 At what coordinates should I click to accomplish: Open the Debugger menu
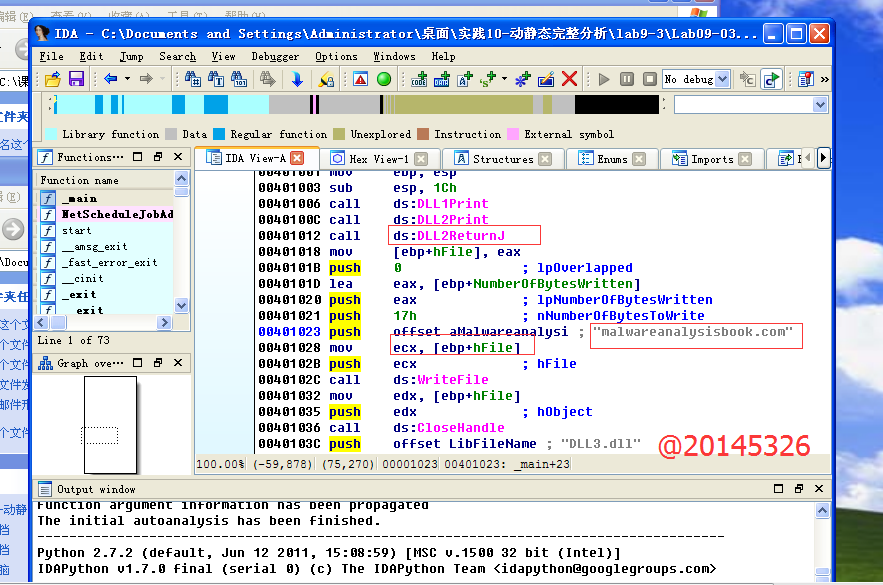(275, 57)
